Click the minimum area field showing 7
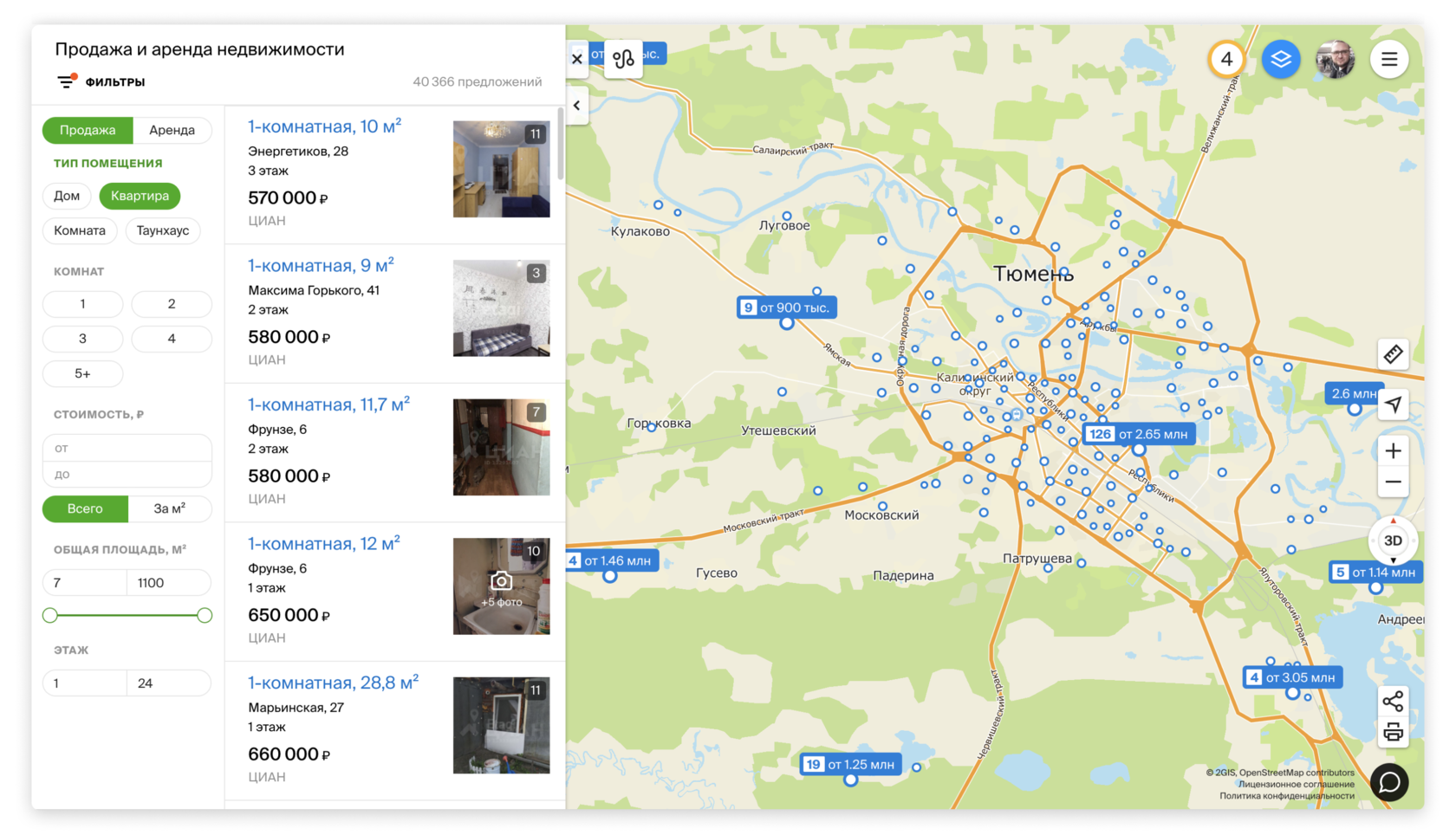The height and width of the screenshot is (835, 1456). pyautogui.click(x=84, y=583)
